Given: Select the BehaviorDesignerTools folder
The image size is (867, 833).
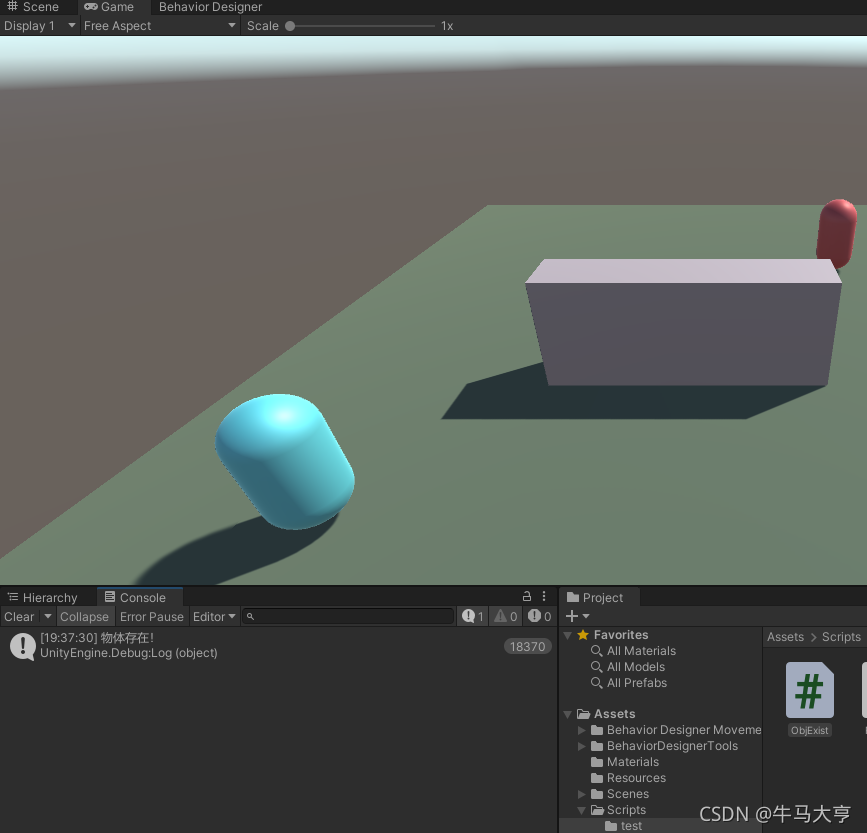Looking at the screenshot, I should point(672,746).
